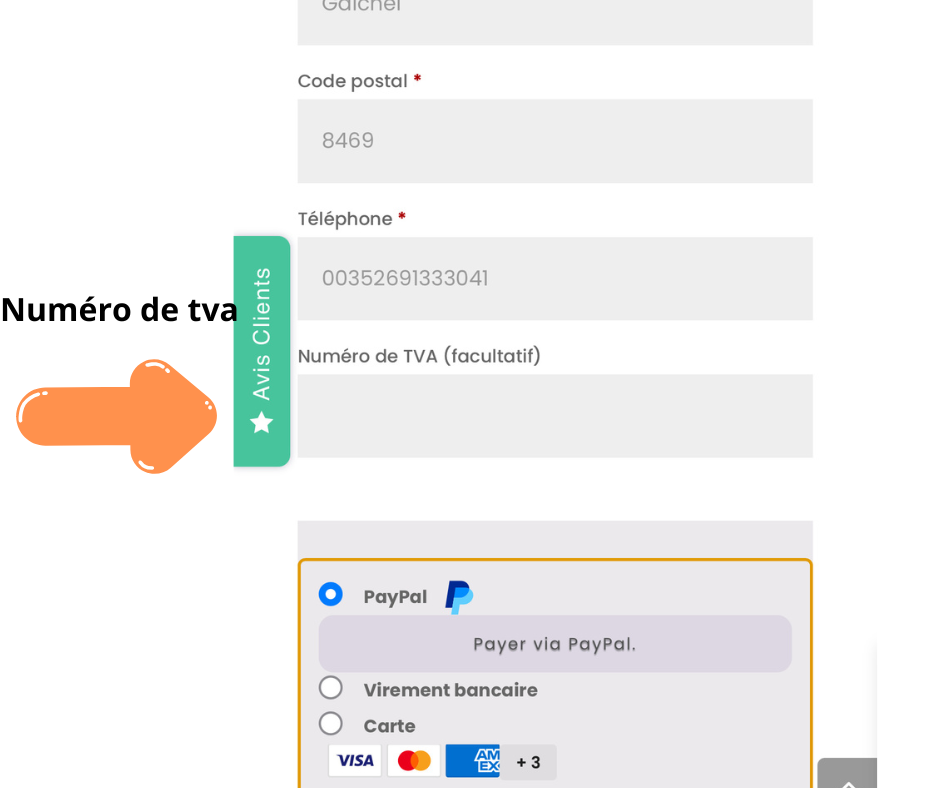
Task: Click the star icon on Avis Clients
Action: [x=262, y=423]
